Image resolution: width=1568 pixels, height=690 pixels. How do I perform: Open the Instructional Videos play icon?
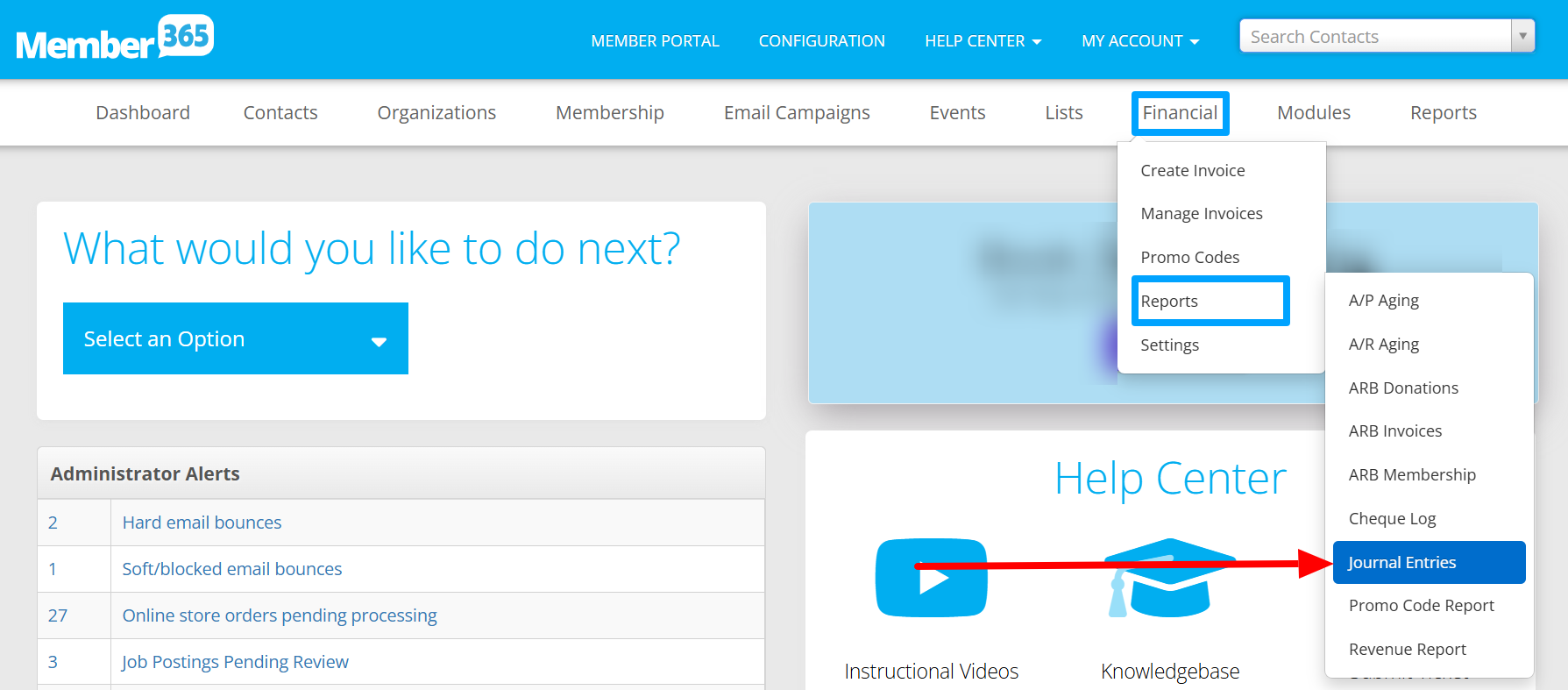click(931, 578)
